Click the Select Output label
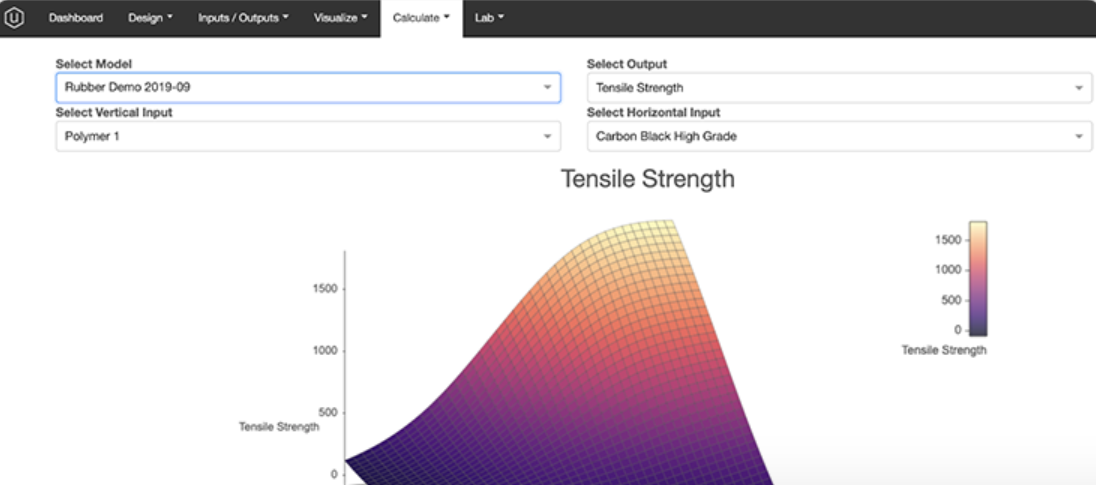The height and width of the screenshot is (485, 1096). pyautogui.click(x=627, y=64)
